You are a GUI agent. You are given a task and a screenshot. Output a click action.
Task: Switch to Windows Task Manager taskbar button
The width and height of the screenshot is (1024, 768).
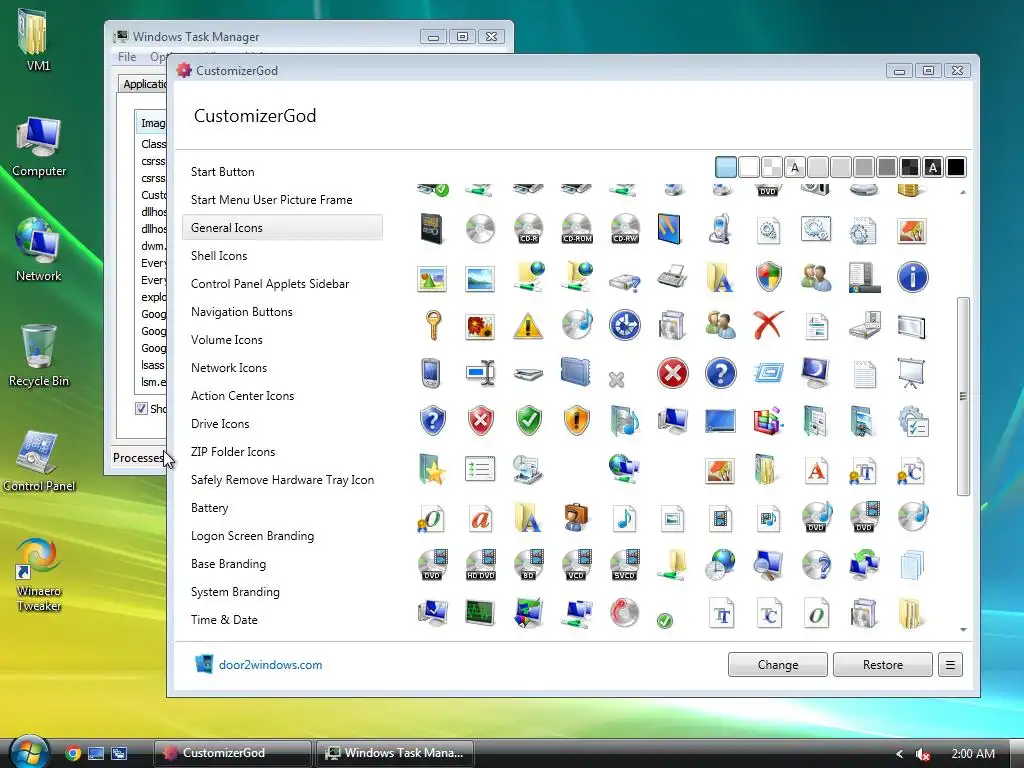tap(395, 753)
